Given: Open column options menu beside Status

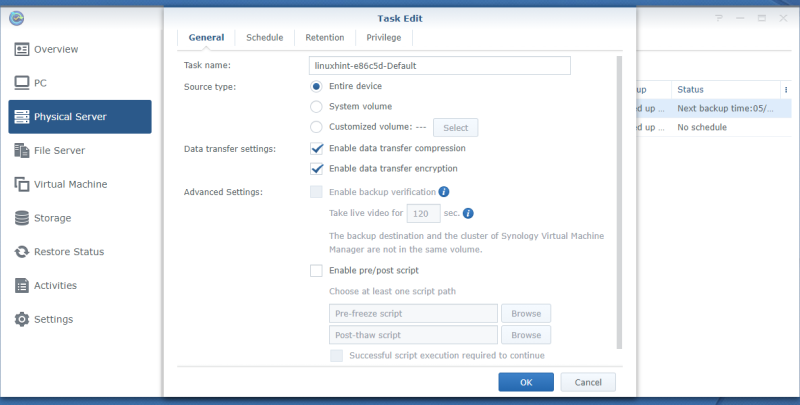Looking at the screenshot, I should (786, 90).
